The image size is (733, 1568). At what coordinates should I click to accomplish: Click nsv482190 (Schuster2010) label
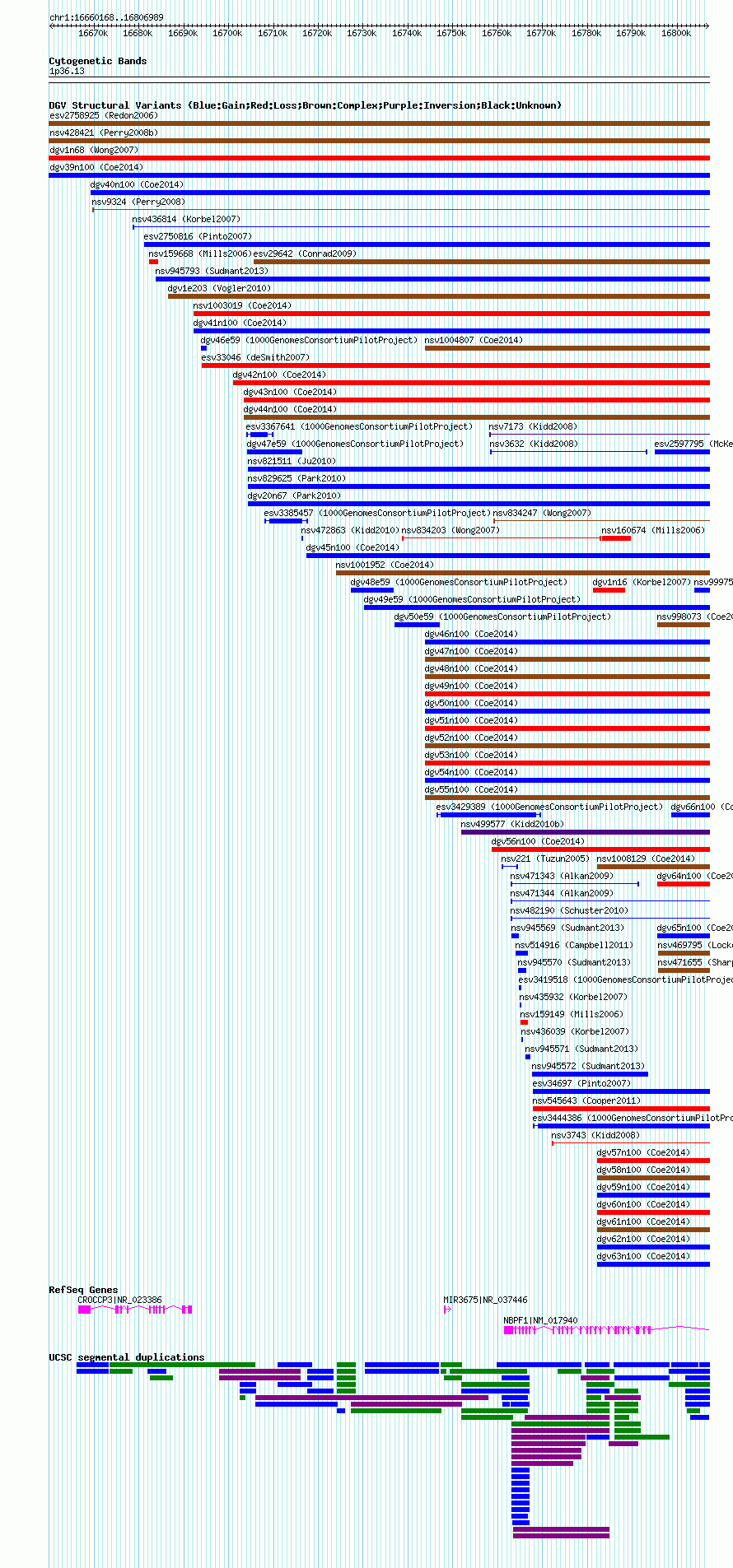click(569, 910)
